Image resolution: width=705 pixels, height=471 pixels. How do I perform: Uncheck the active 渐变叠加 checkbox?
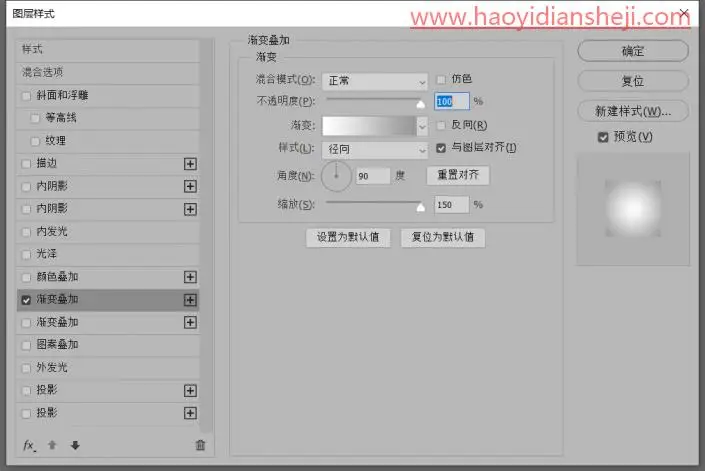(x=26, y=300)
